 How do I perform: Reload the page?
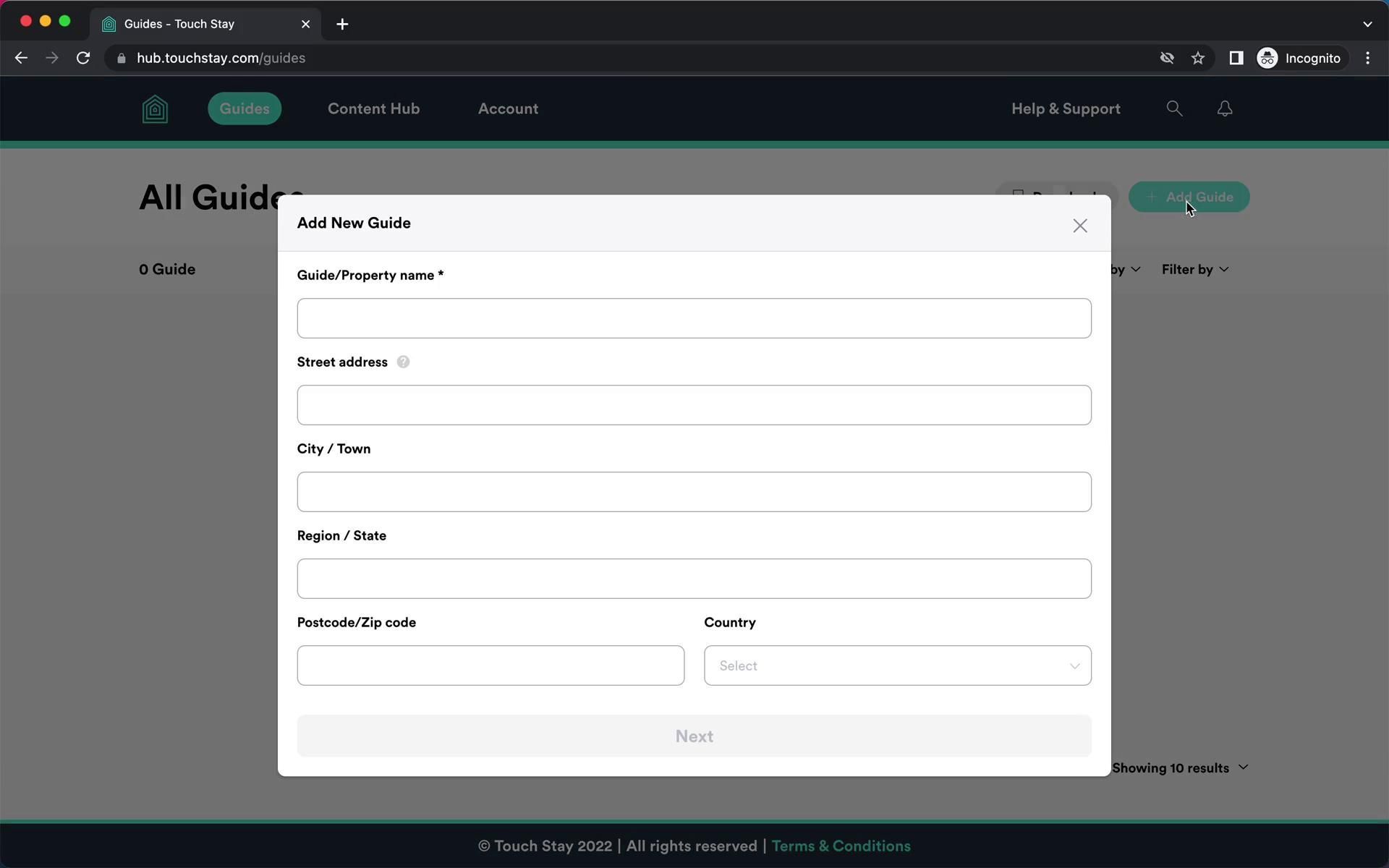click(x=83, y=58)
